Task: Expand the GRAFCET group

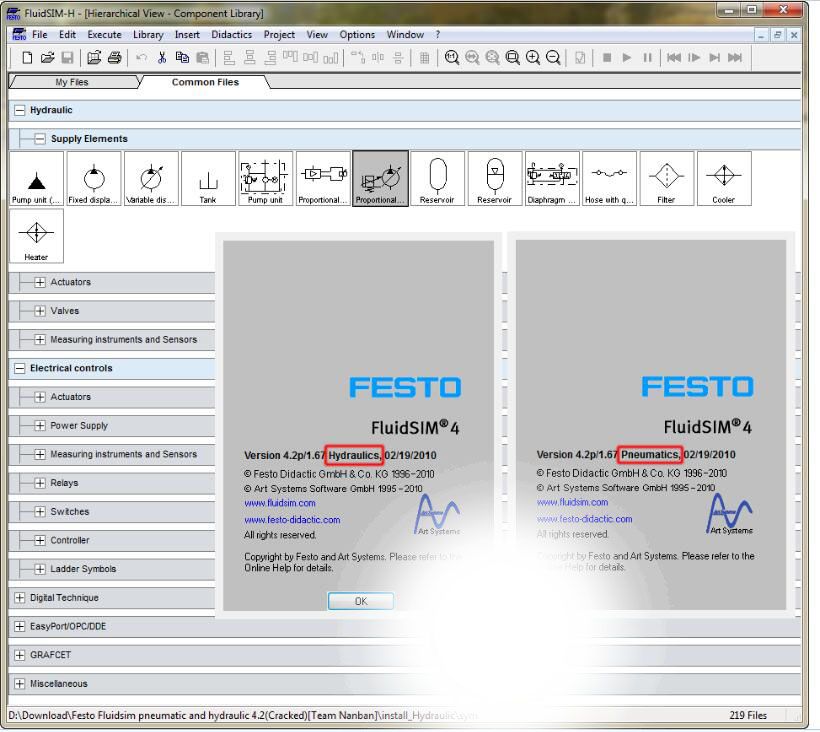Action: (19, 655)
